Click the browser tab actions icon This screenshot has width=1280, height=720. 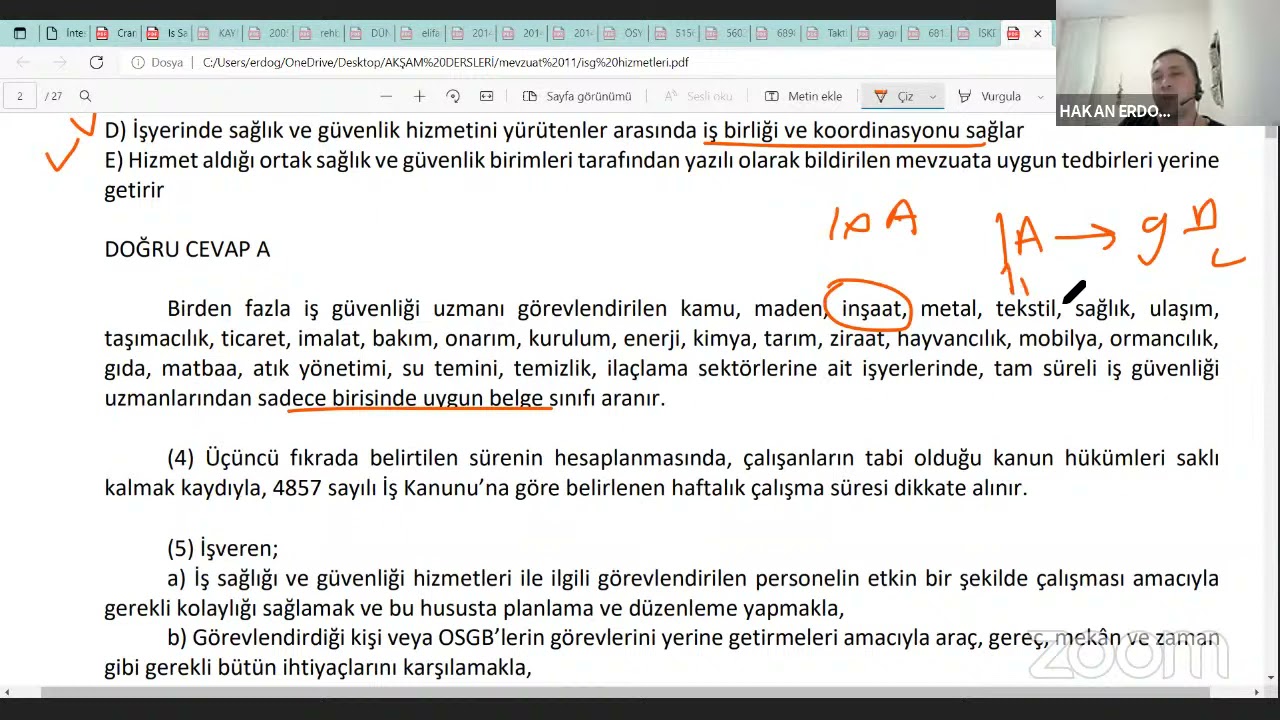19,33
